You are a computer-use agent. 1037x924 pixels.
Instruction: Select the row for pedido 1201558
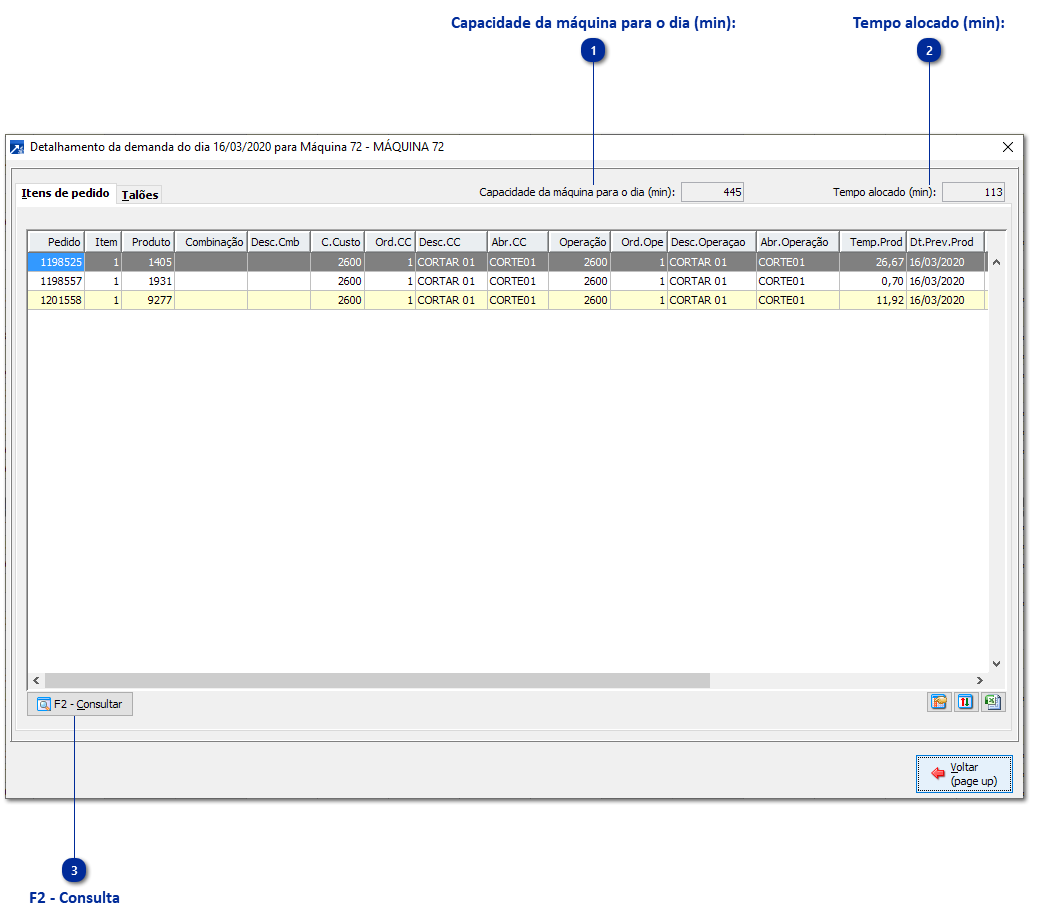pyautogui.click(x=507, y=300)
